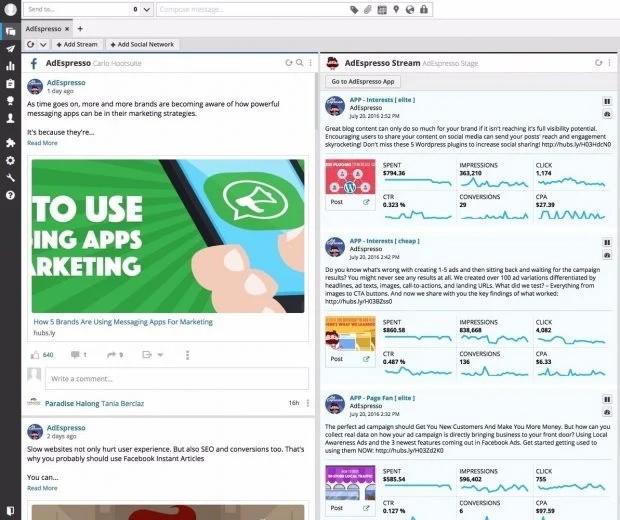Pause the APP - Interests elite campaign

[x=607, y=101]
